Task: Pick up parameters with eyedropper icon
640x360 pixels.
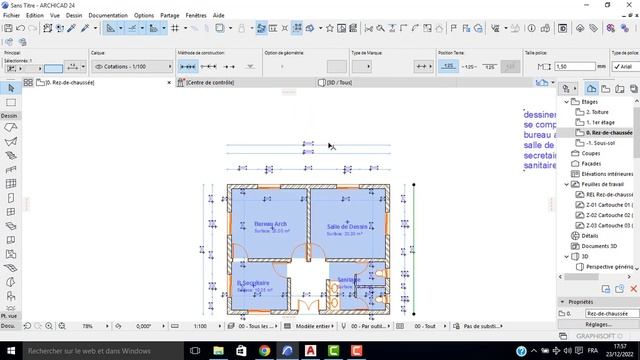Action: tap(72, 28)
